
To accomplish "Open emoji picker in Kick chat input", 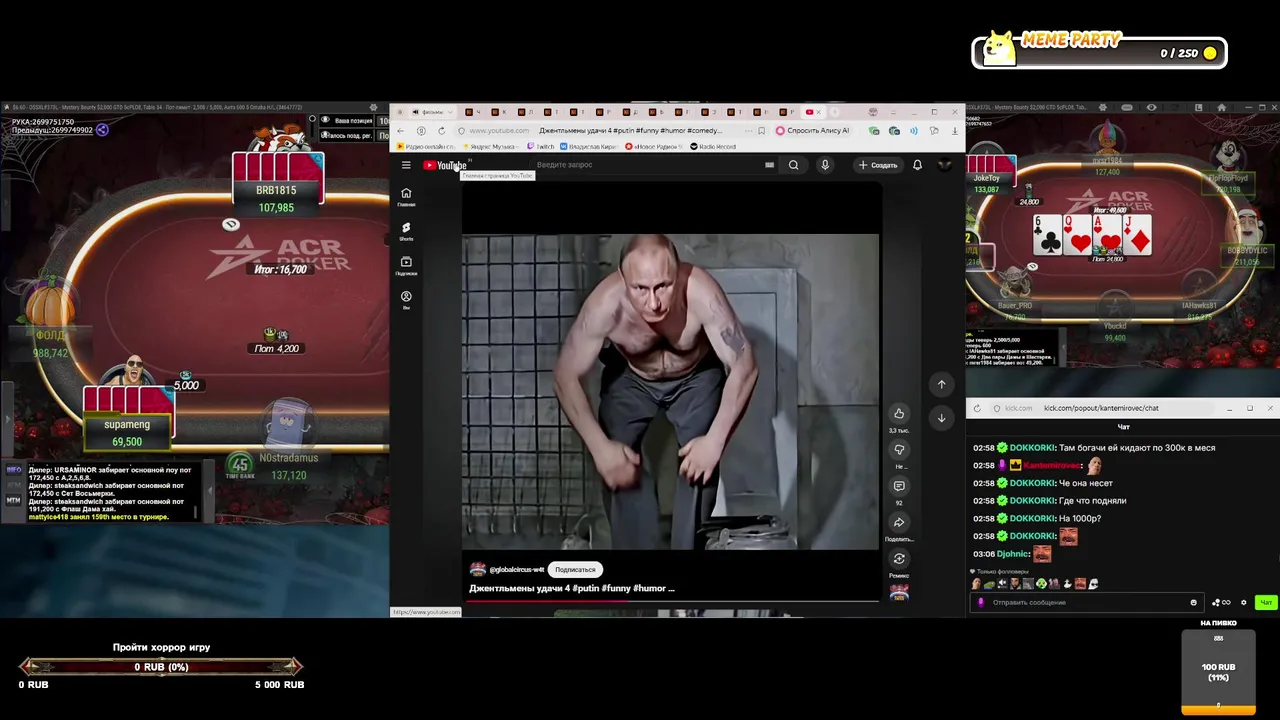I will point(1193,603).
